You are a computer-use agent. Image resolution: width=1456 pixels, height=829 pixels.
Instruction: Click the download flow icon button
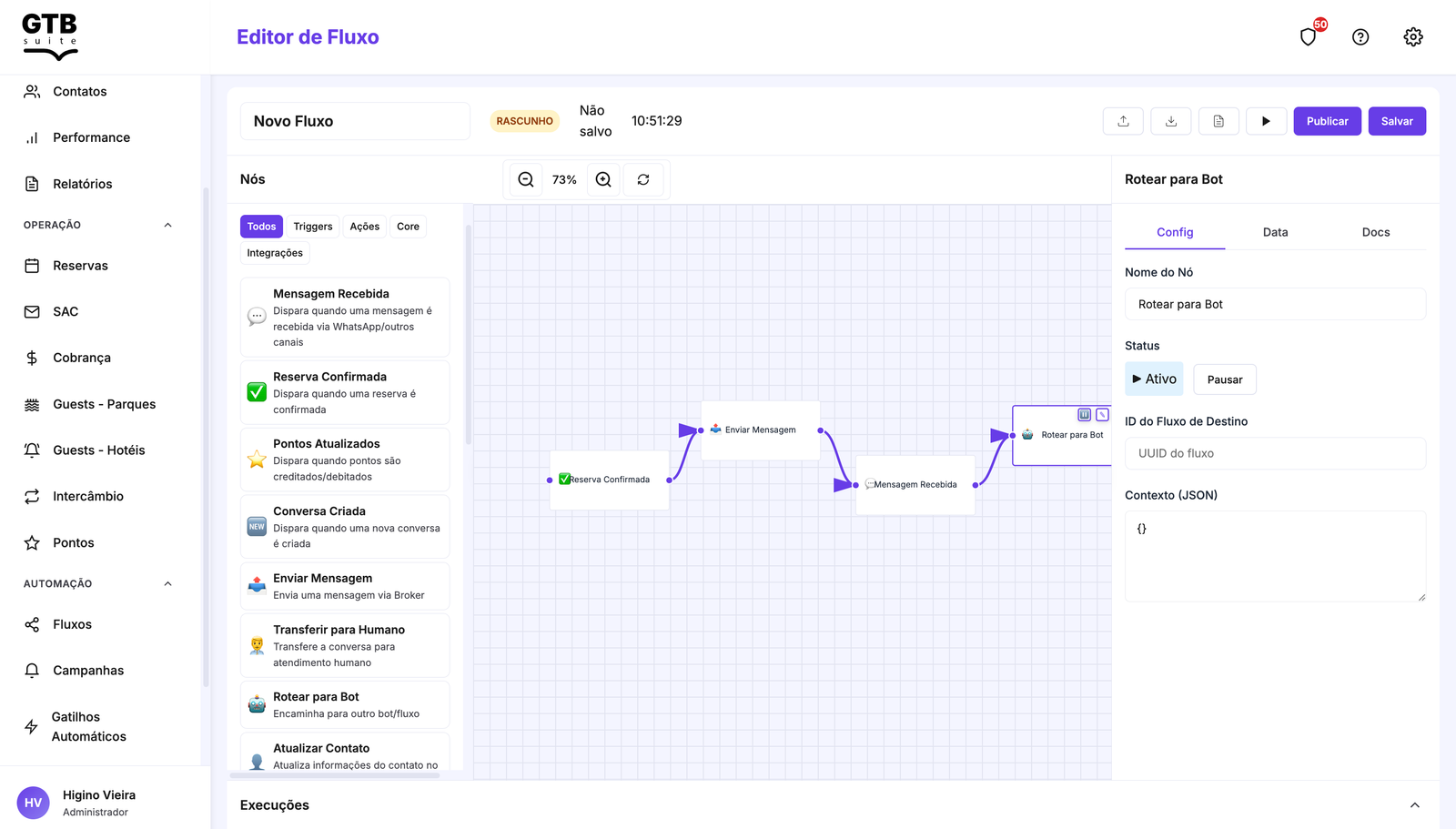pos(1171,121)
